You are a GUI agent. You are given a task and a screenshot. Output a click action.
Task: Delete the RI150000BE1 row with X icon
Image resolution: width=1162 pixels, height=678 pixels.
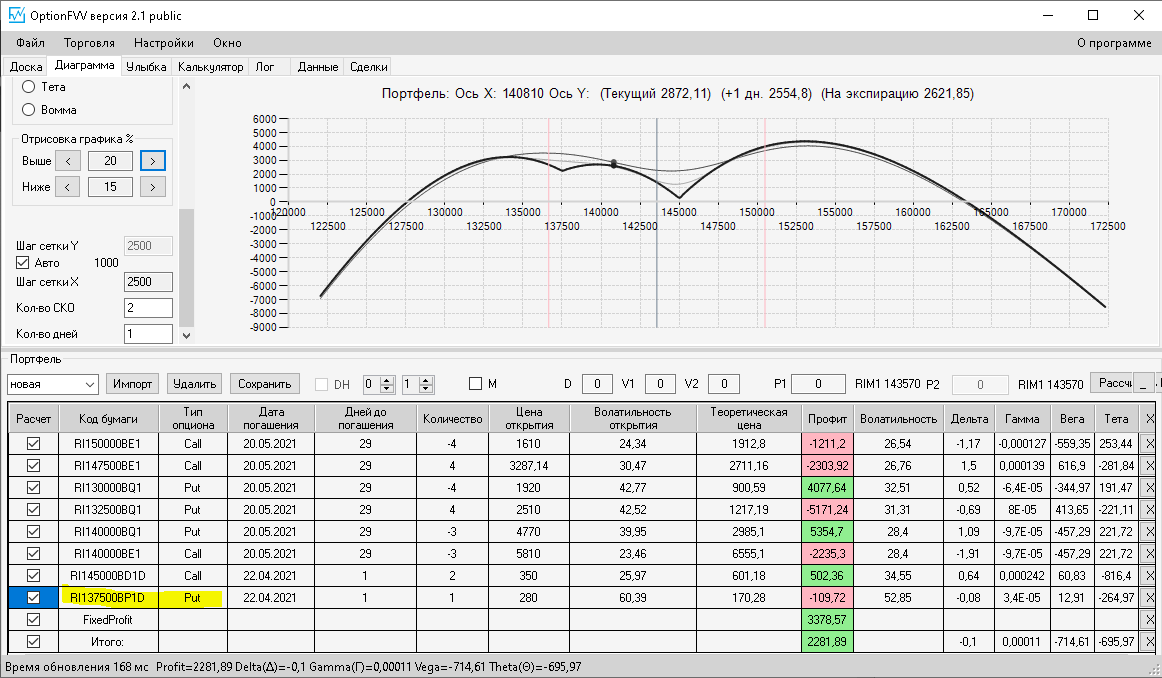pos(1149,444)
